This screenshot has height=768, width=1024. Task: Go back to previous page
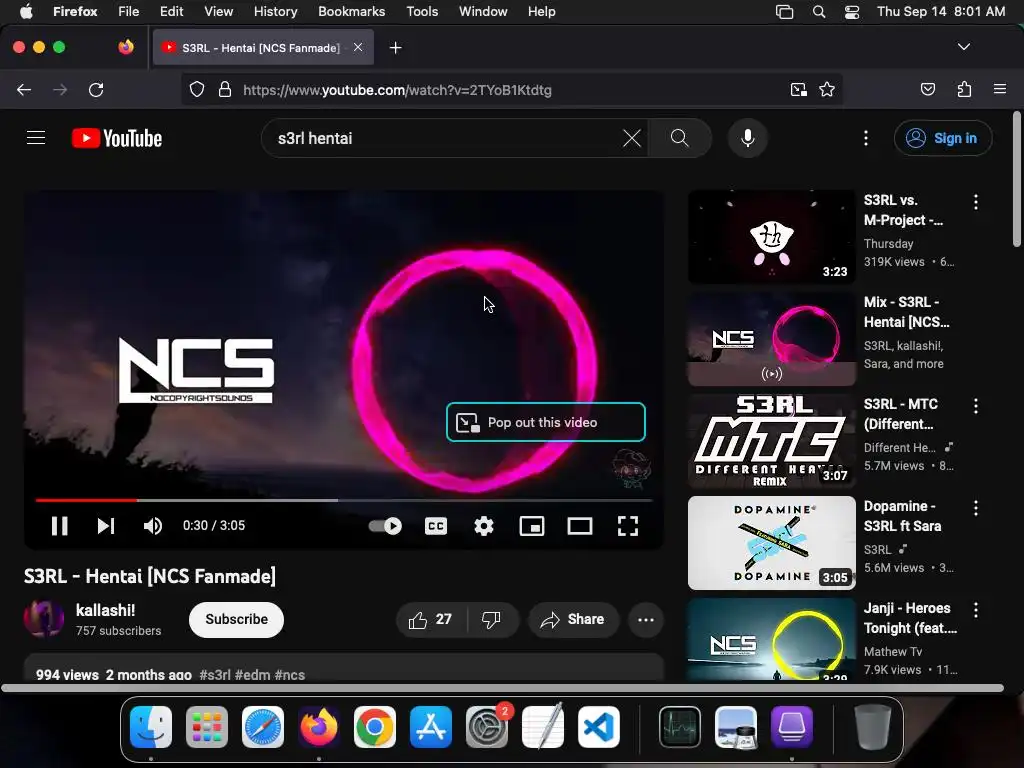(24, 89)
